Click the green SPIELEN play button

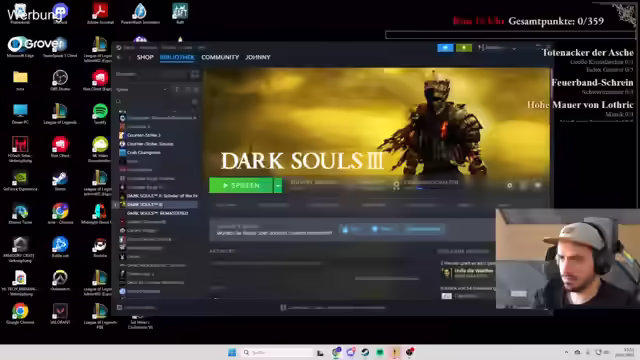click(241, 185)
